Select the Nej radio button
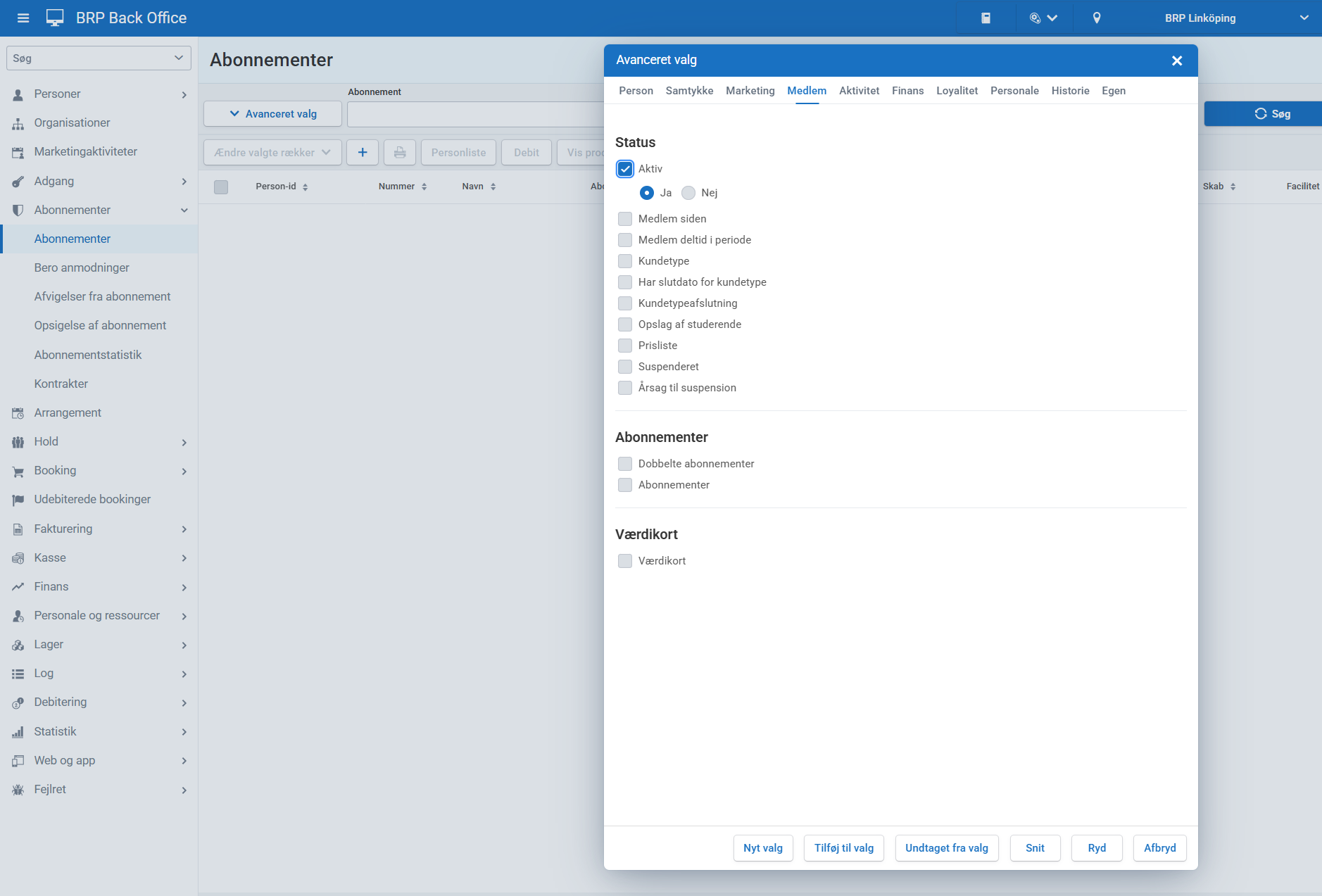Viewport: 1322px width, 896px height. click(x=688, y=193)
